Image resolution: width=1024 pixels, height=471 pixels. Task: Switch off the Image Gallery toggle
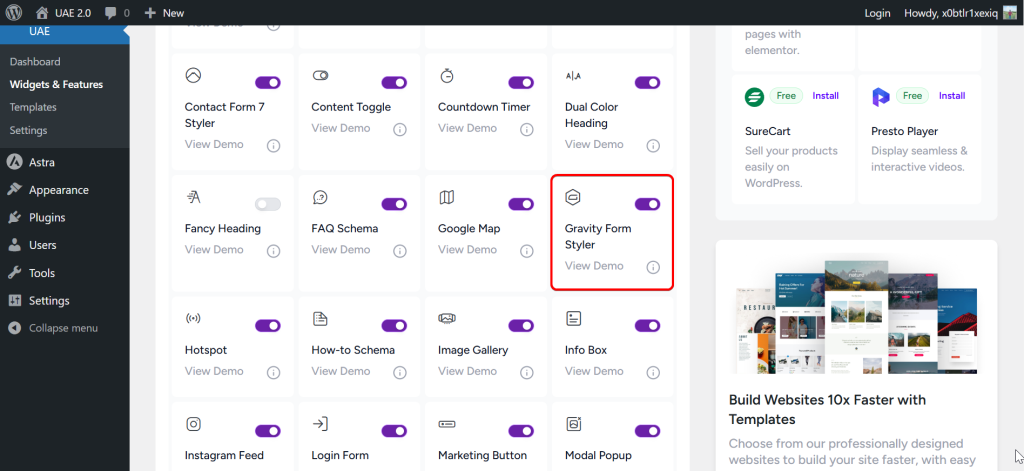521,326
